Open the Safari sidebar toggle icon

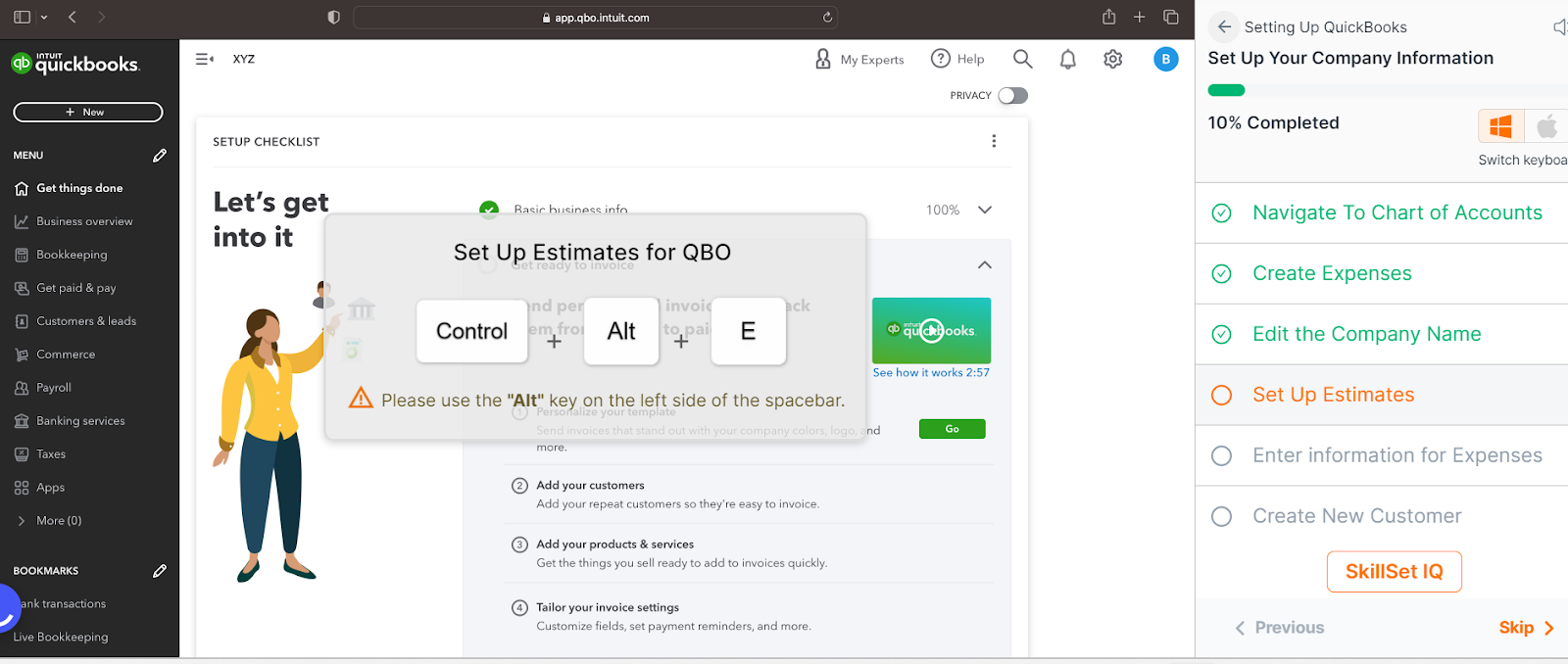pos(22,17)
